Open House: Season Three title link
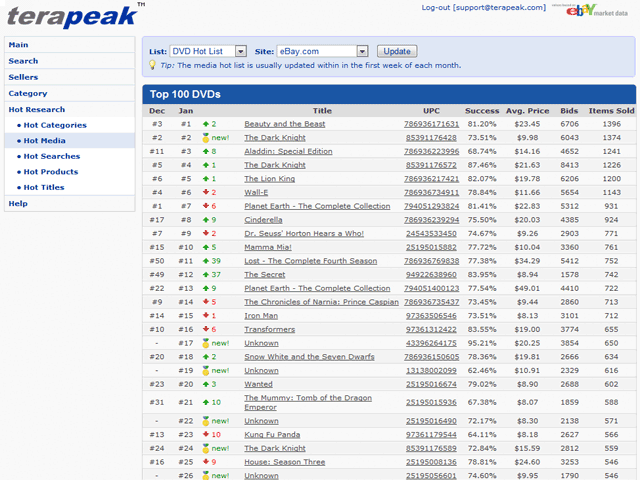This screenshot has height=480, width=640. (x=284, y=462)
